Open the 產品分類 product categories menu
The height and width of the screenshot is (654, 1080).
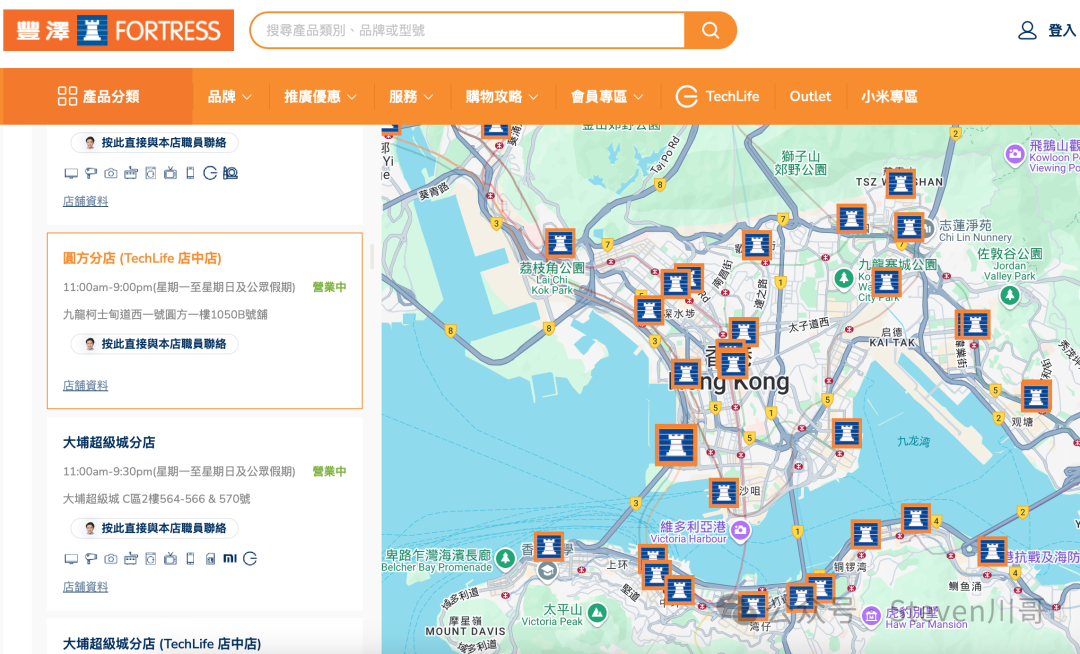[x=98, y=96]
